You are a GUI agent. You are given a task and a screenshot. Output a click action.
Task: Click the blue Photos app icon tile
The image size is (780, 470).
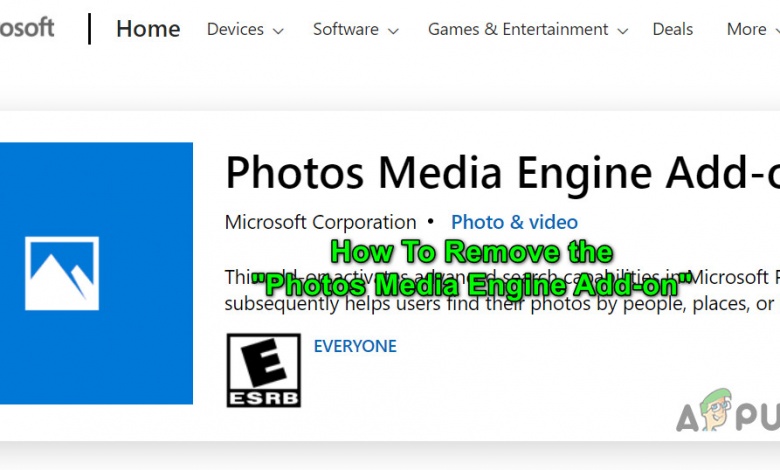[96, 273]
